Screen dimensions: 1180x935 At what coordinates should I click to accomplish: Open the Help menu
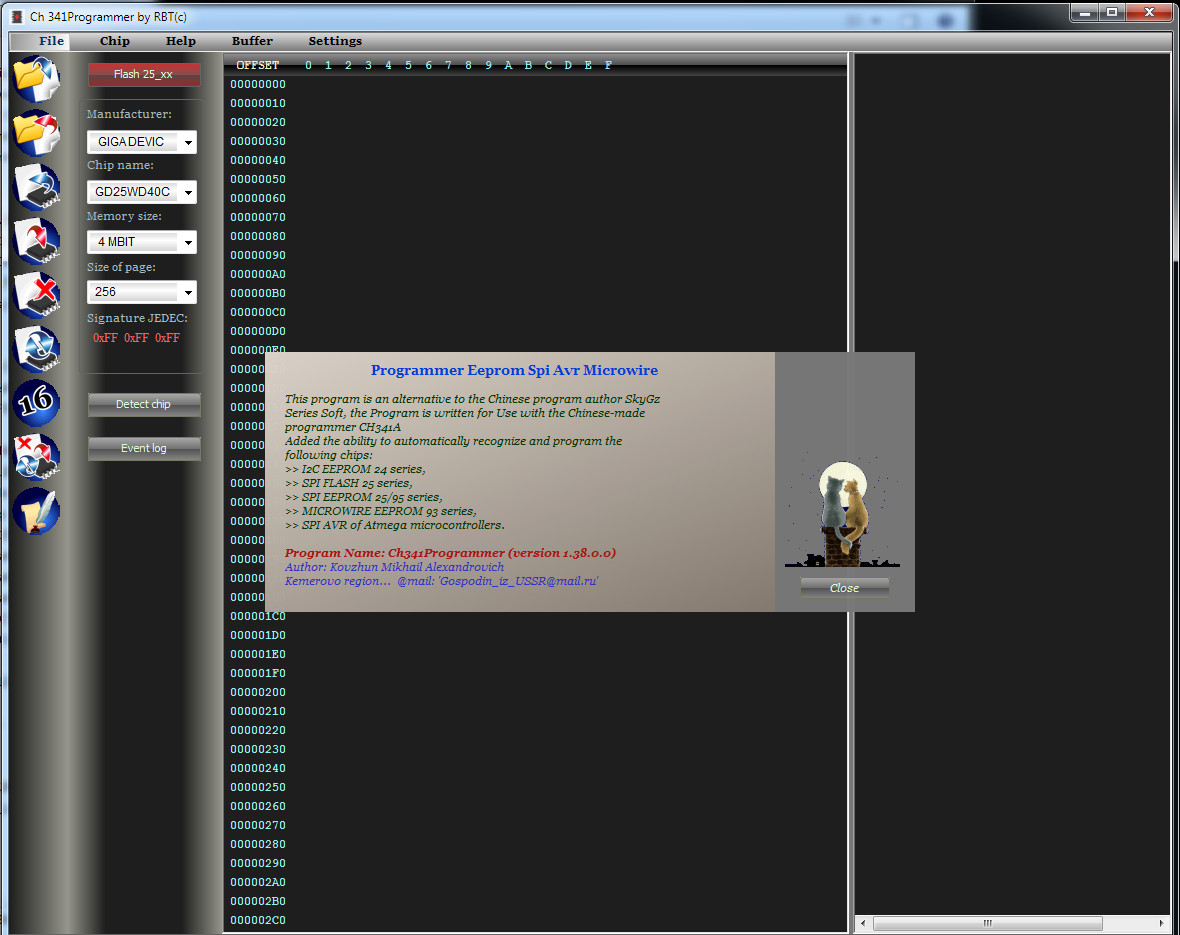point(181,41)
